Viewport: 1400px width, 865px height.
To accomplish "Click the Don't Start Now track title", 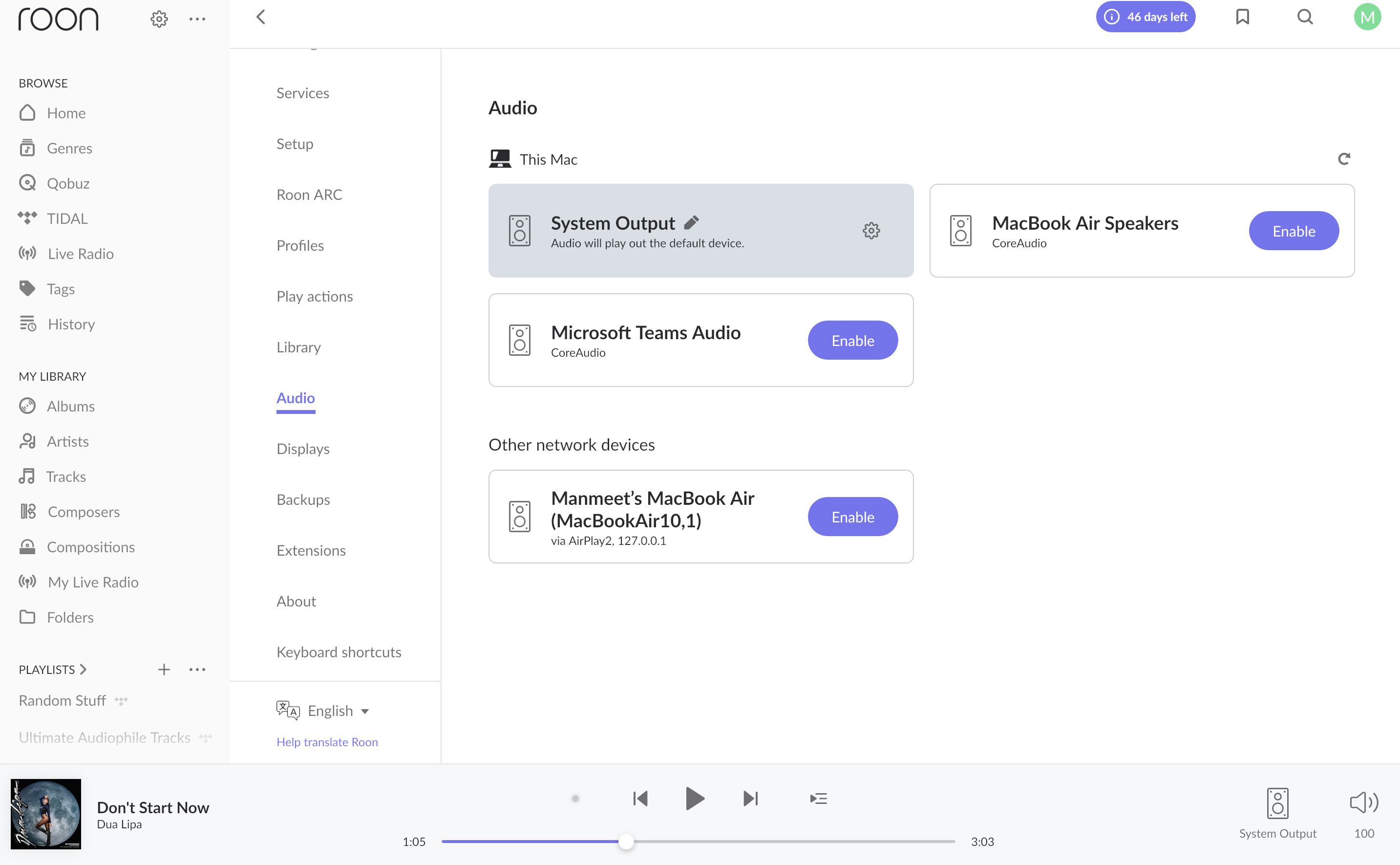I will coord(152,807).
